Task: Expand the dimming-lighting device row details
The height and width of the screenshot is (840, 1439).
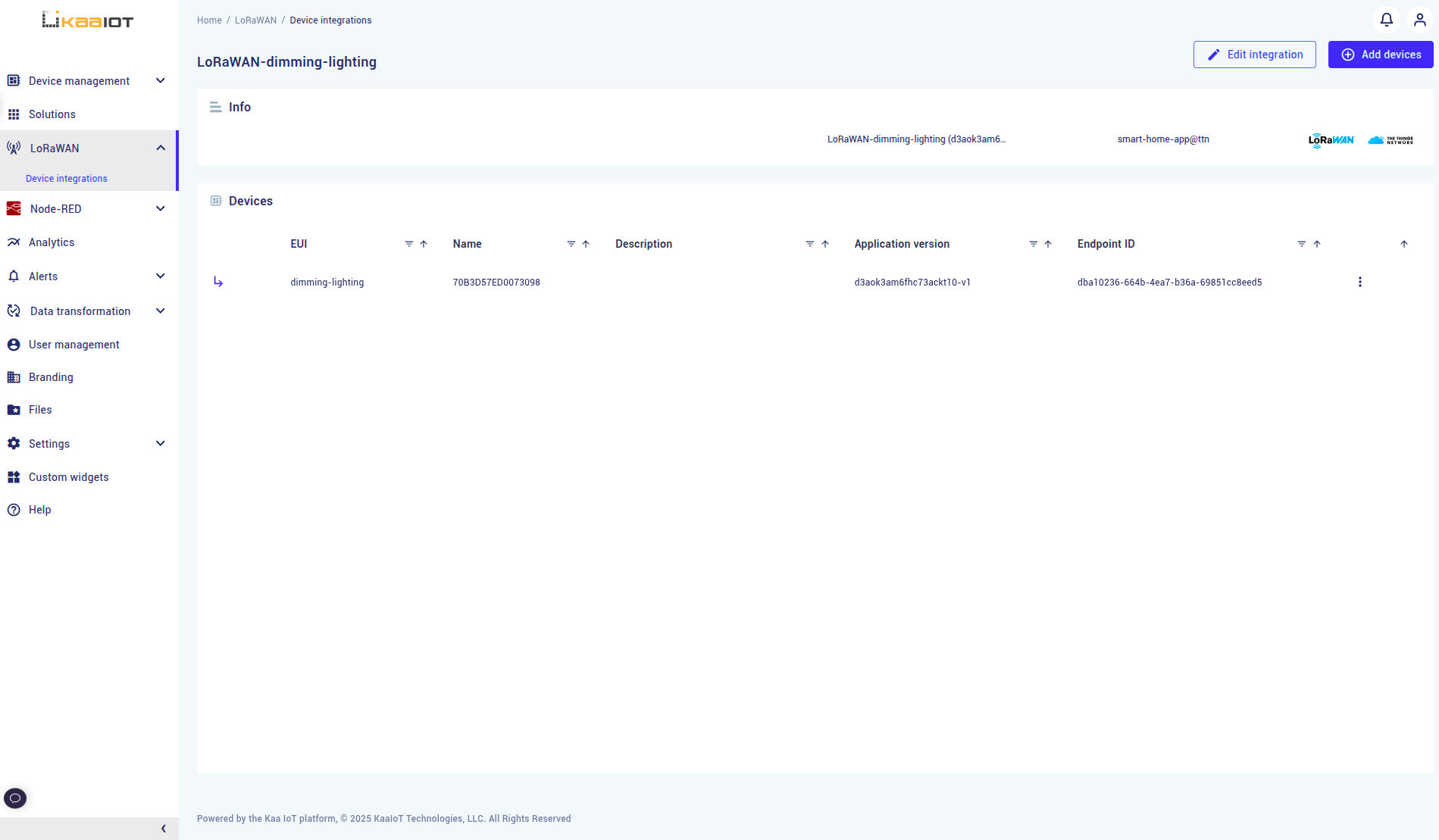Action: pos(218,281)
